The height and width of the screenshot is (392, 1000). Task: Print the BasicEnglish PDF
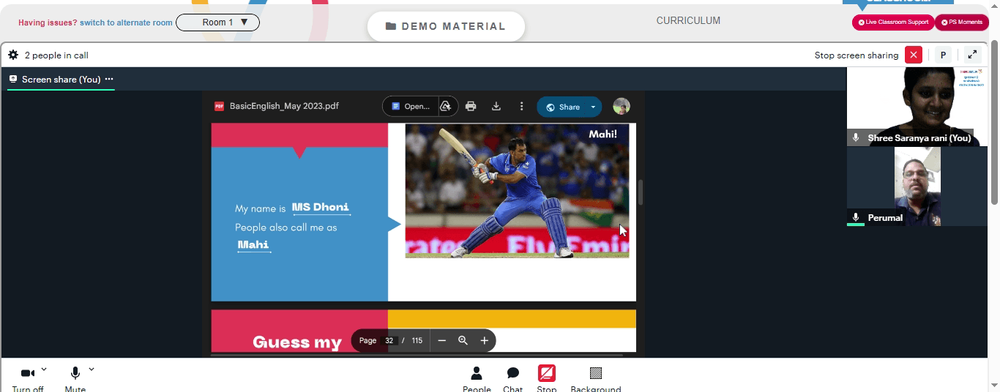471,106
